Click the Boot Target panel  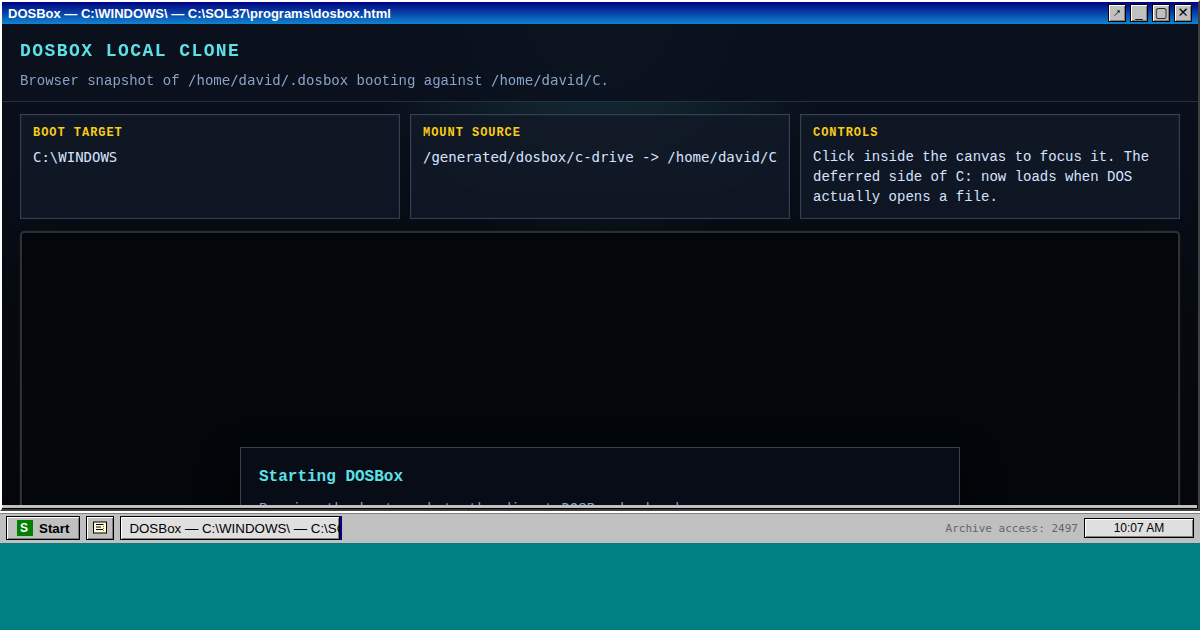pyautogui.click(x=210, y=190)
